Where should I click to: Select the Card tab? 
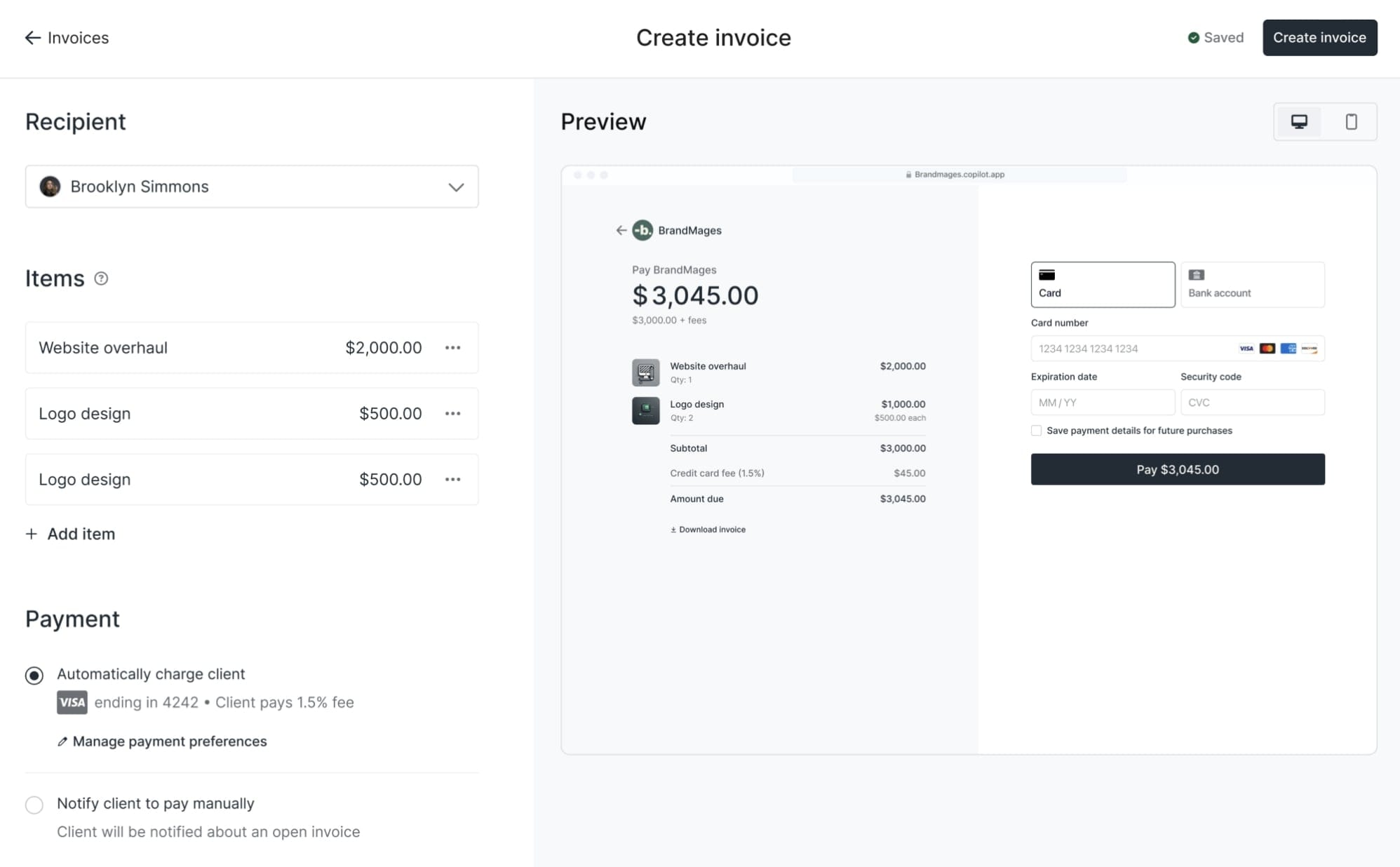click(1102, 284)
